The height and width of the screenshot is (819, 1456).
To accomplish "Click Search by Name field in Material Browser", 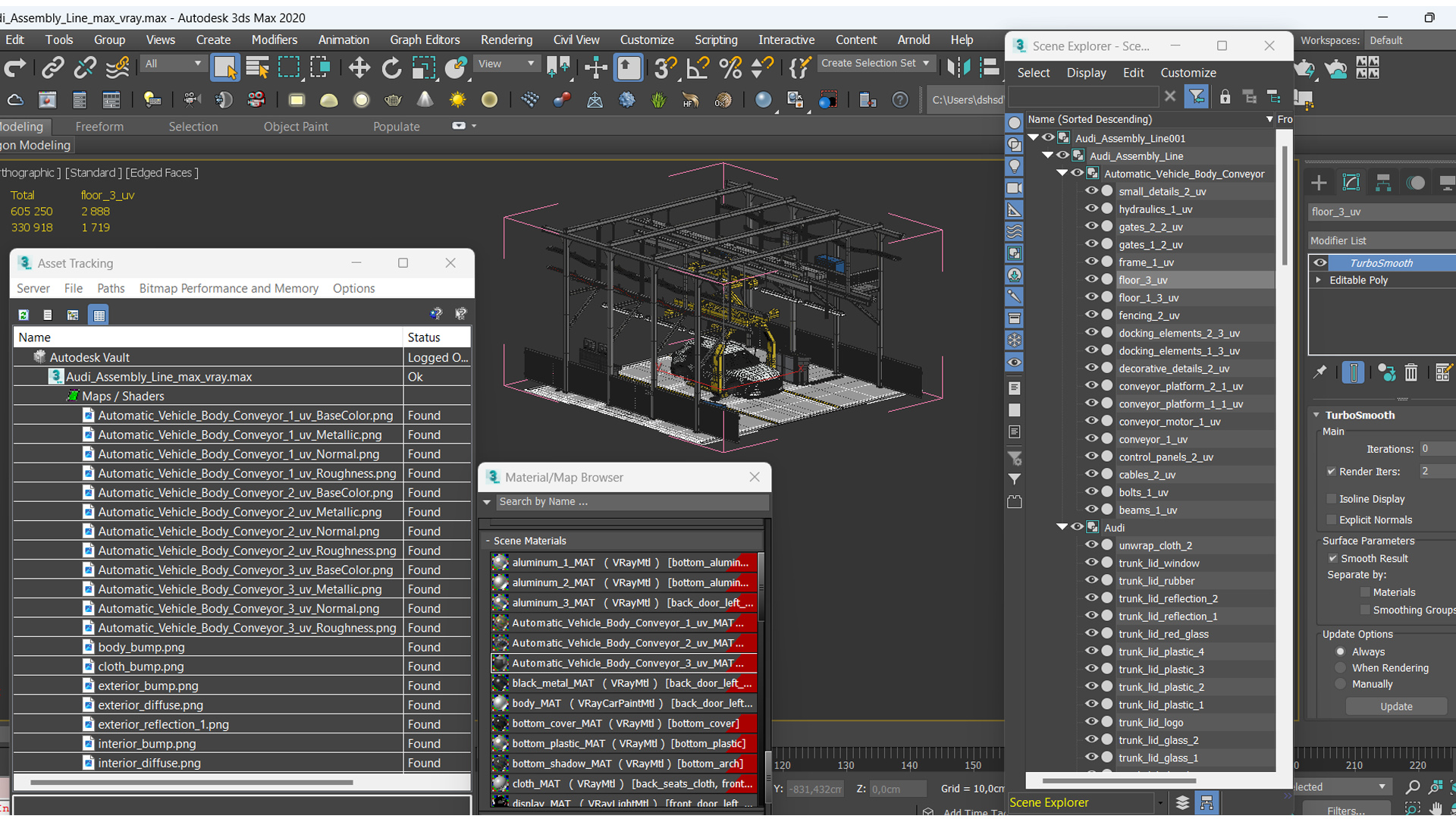I will [632, 502].
